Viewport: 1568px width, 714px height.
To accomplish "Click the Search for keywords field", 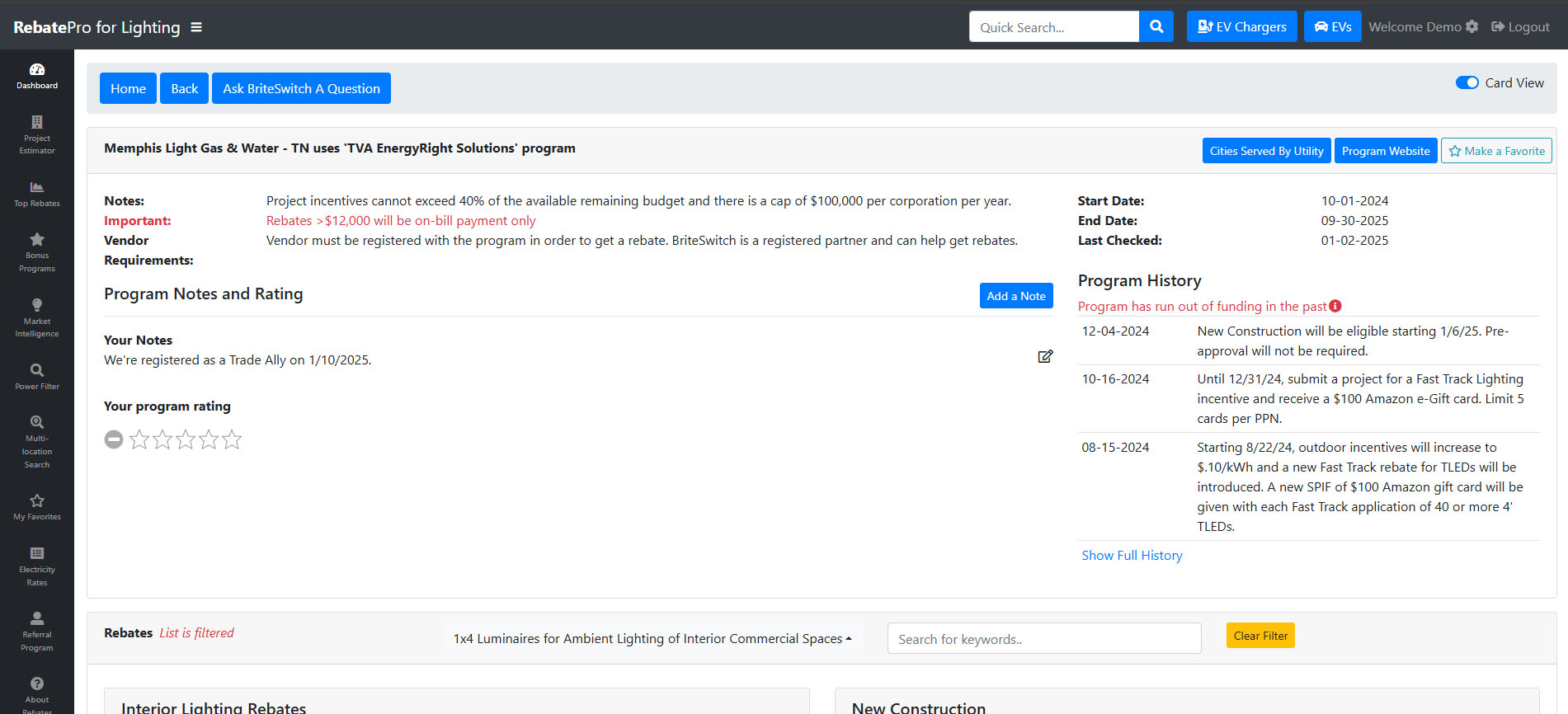I will click(1044, 638).
